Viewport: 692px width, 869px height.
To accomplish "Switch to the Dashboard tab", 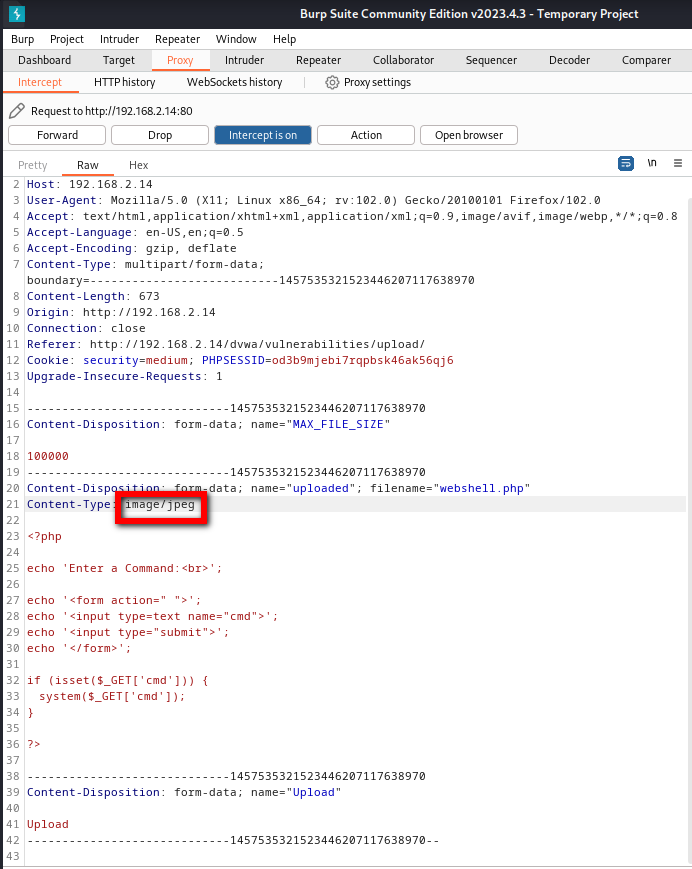I will coord(44,60).
